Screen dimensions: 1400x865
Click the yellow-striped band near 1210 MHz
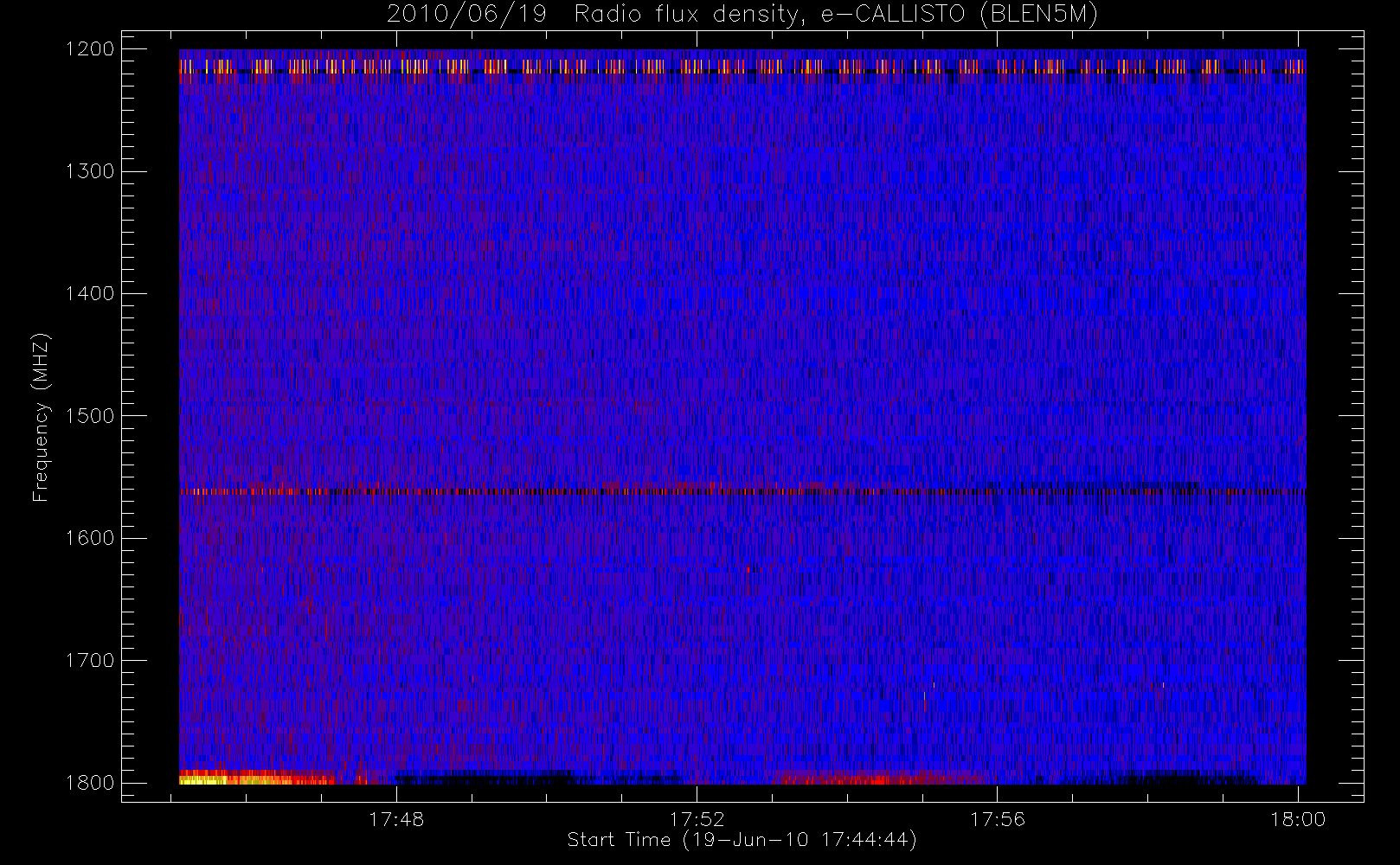[742, 67]
